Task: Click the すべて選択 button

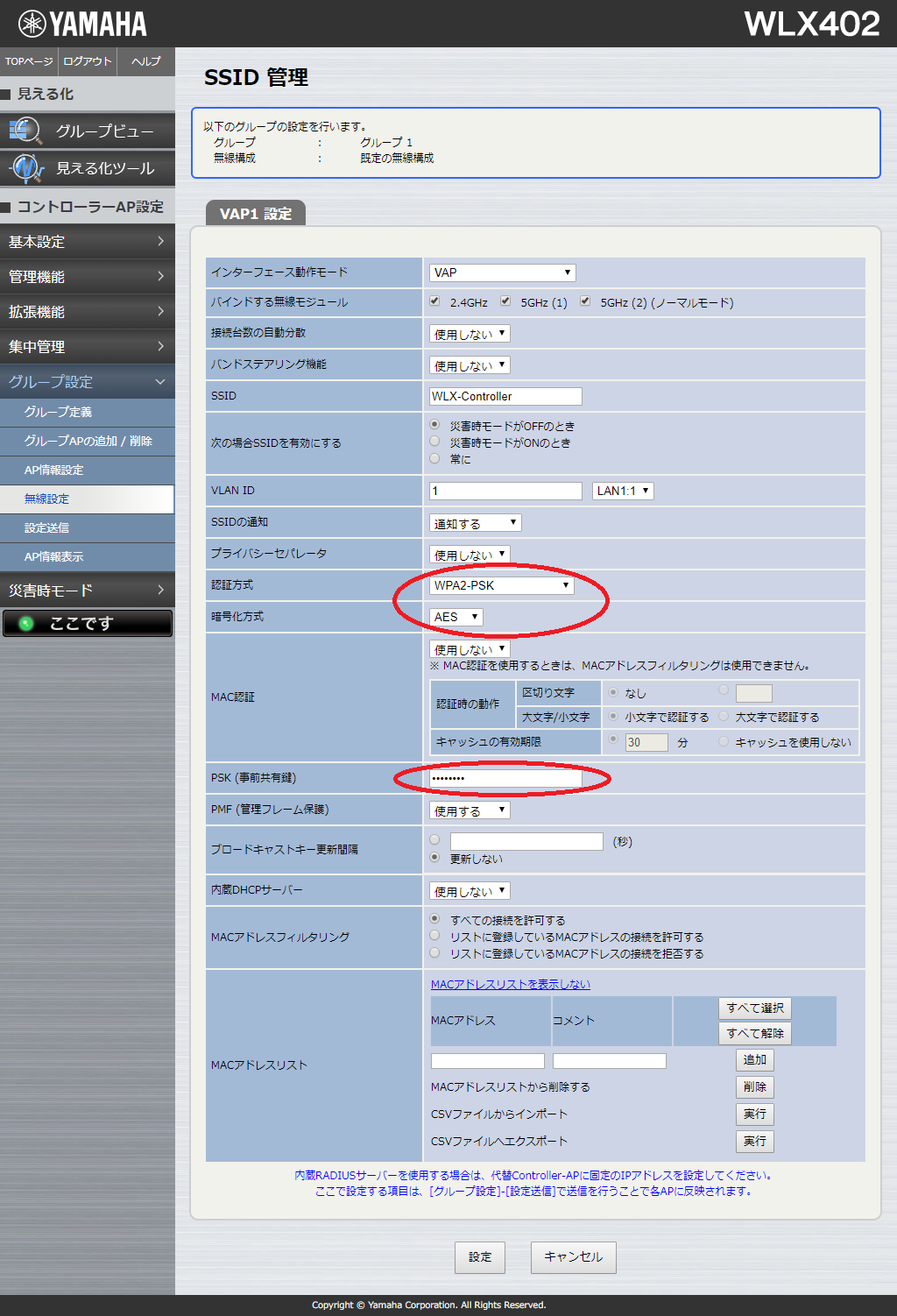Action: 754,1008
